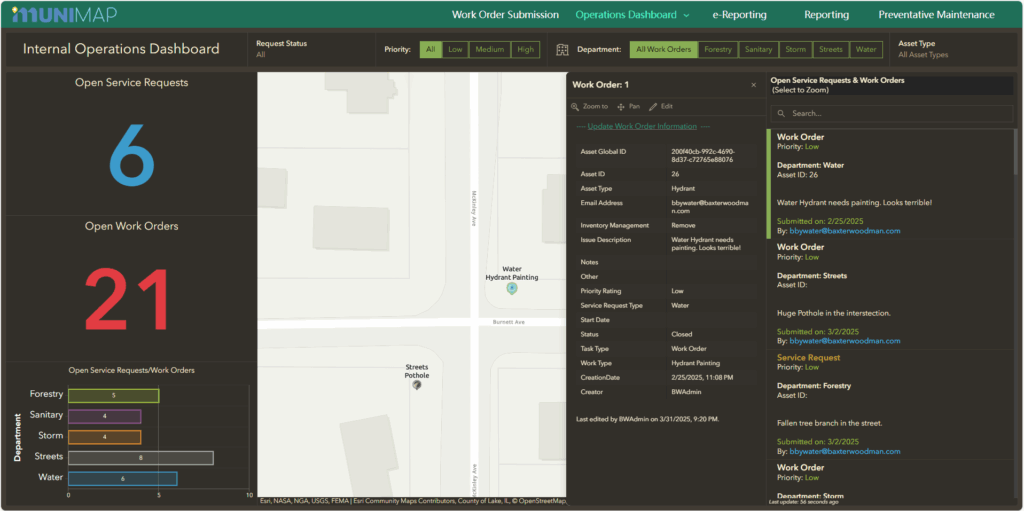
Task: Go to e-Reporting
Action: point(739,14)
